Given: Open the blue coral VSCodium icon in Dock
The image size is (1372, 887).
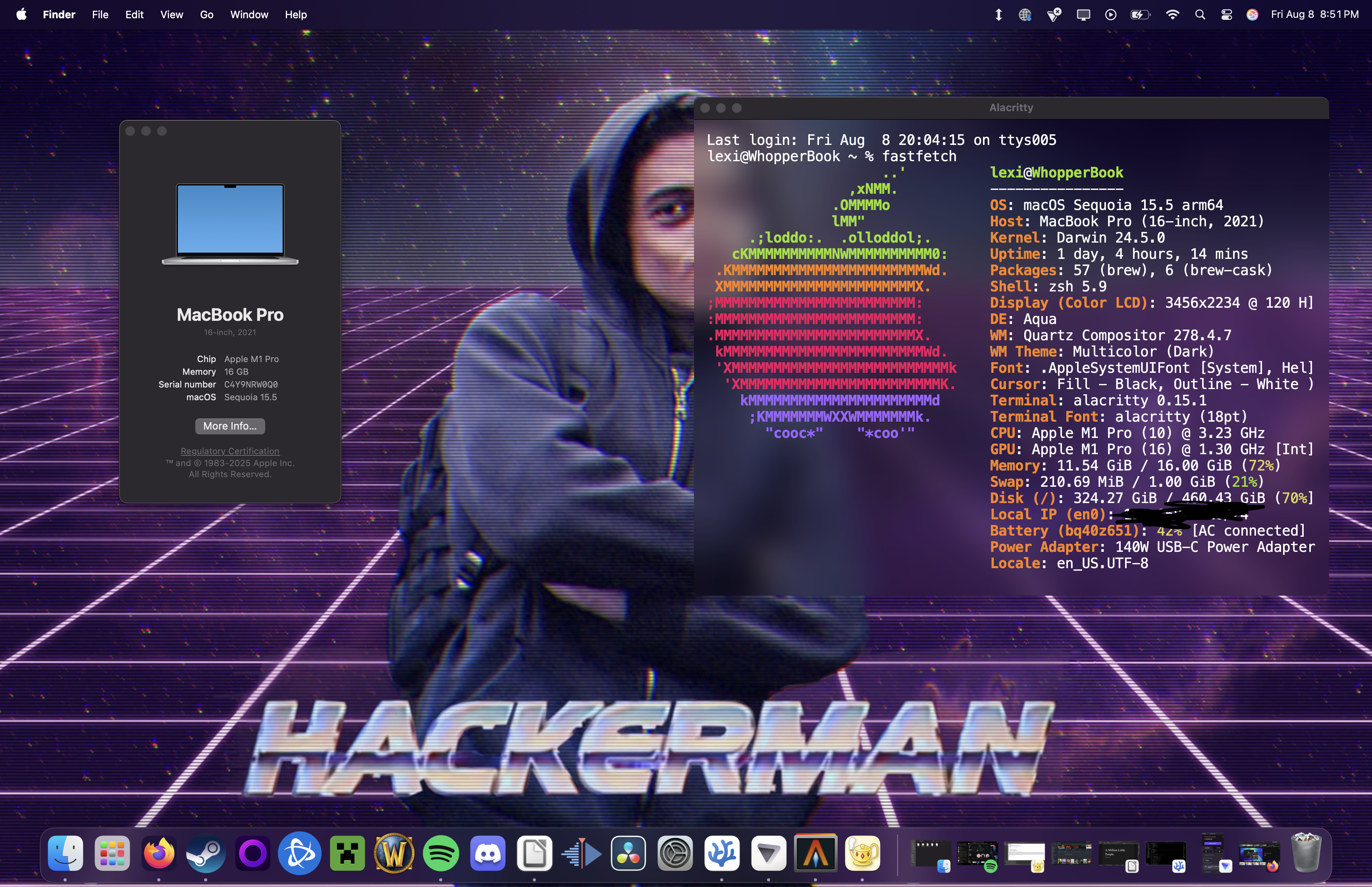Looking at the screenshot, I should (x=722, y=853).
